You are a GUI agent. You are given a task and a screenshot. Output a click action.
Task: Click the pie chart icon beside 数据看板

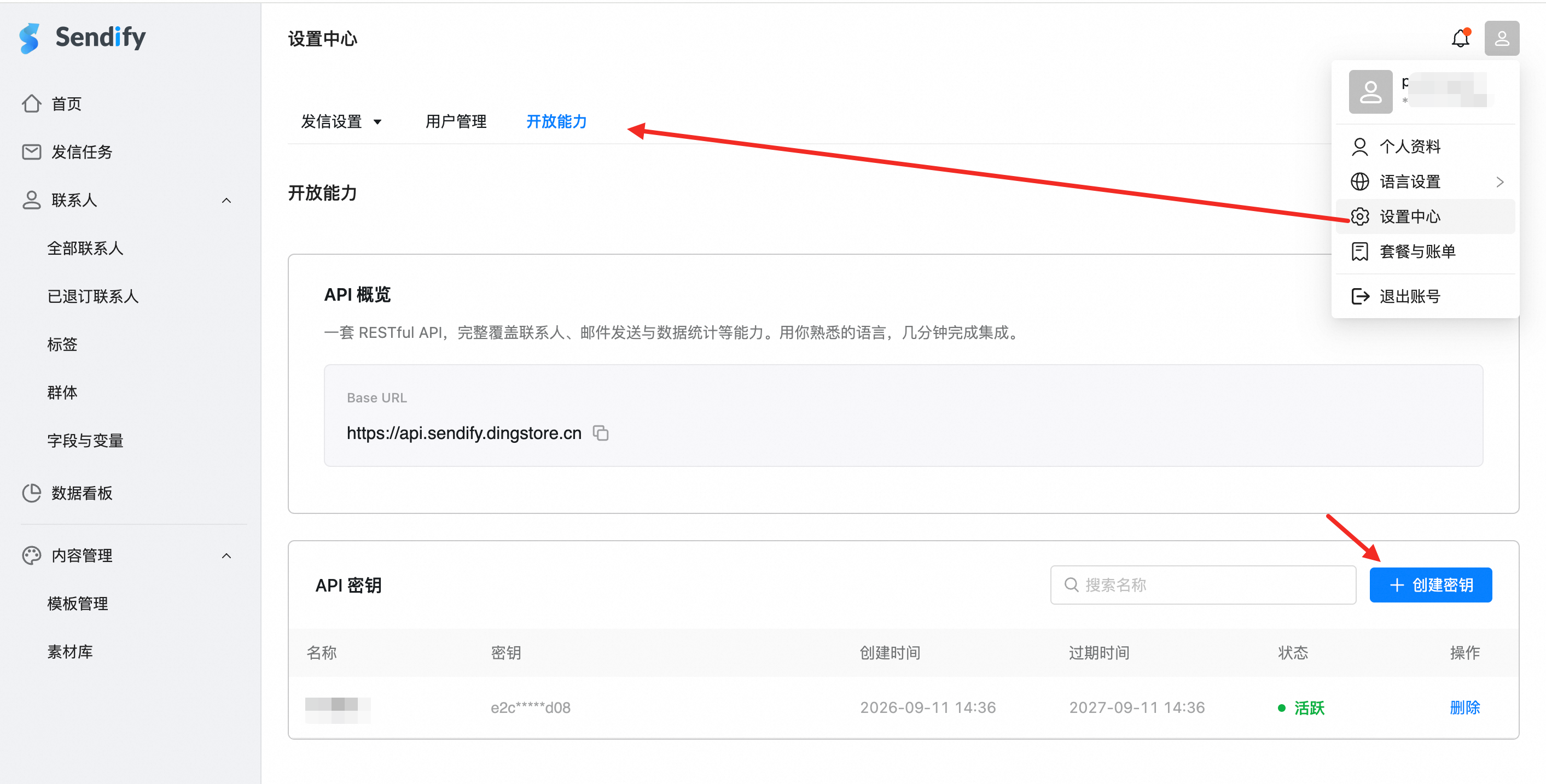click(31, 493)
